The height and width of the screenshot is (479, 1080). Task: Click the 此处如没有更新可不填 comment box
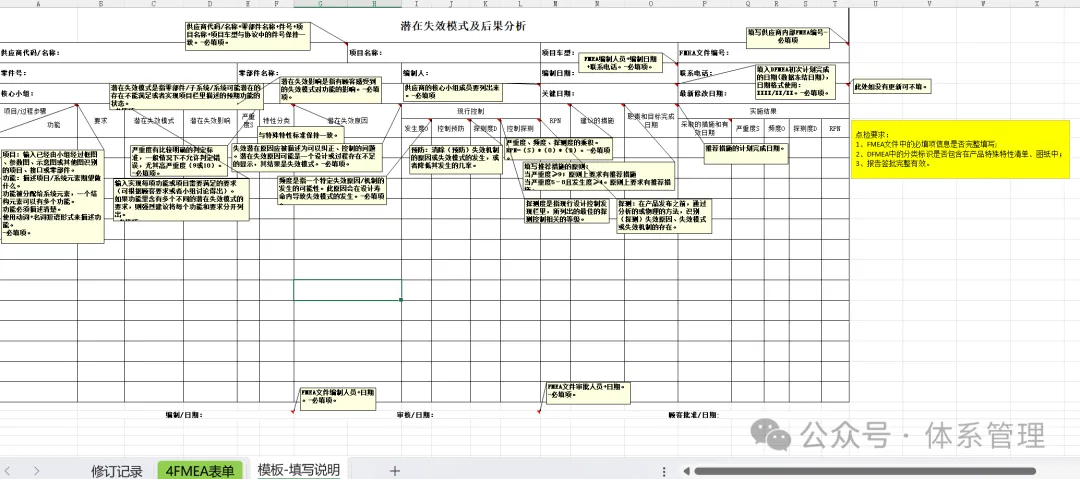tap(893, 86)
